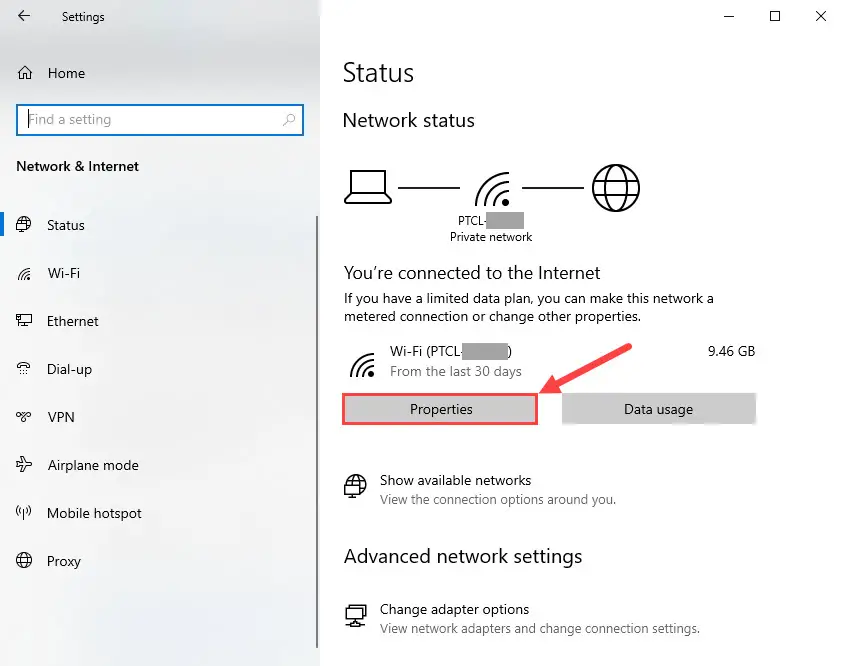Click the laptop icon in network diagram

pos(368,187)
